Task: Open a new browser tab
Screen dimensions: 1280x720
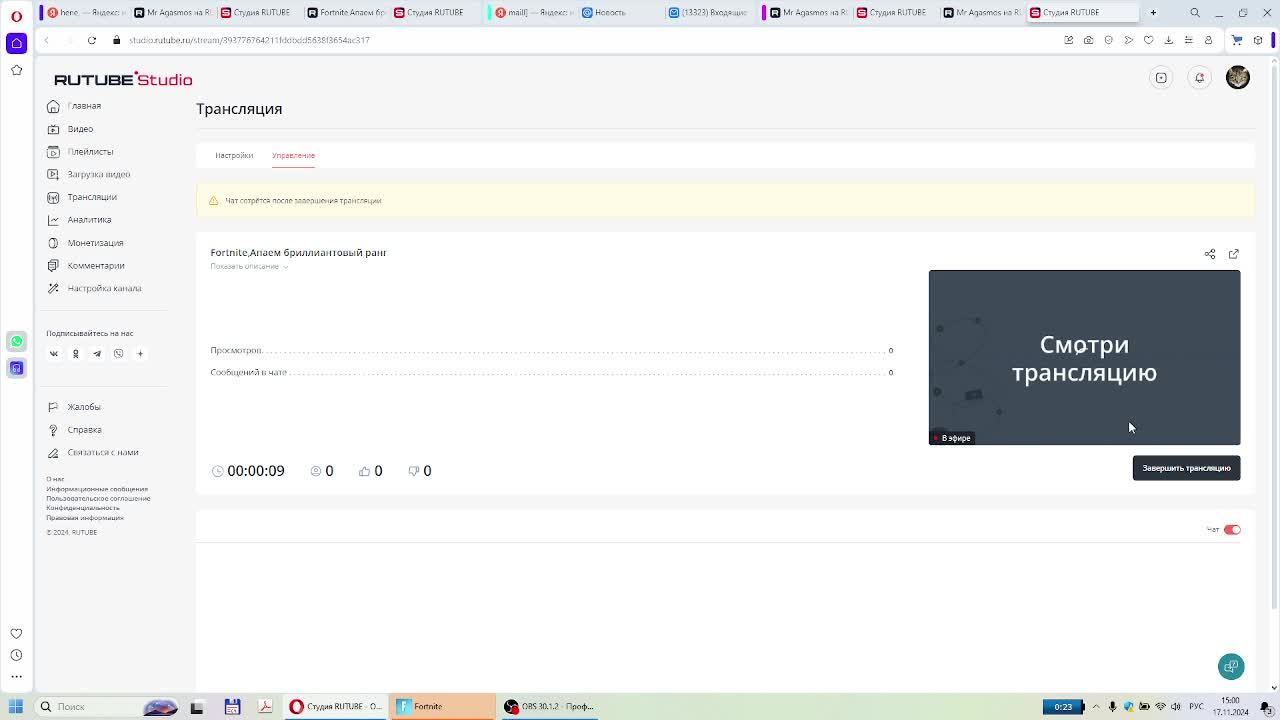Action: [1153, 13]
